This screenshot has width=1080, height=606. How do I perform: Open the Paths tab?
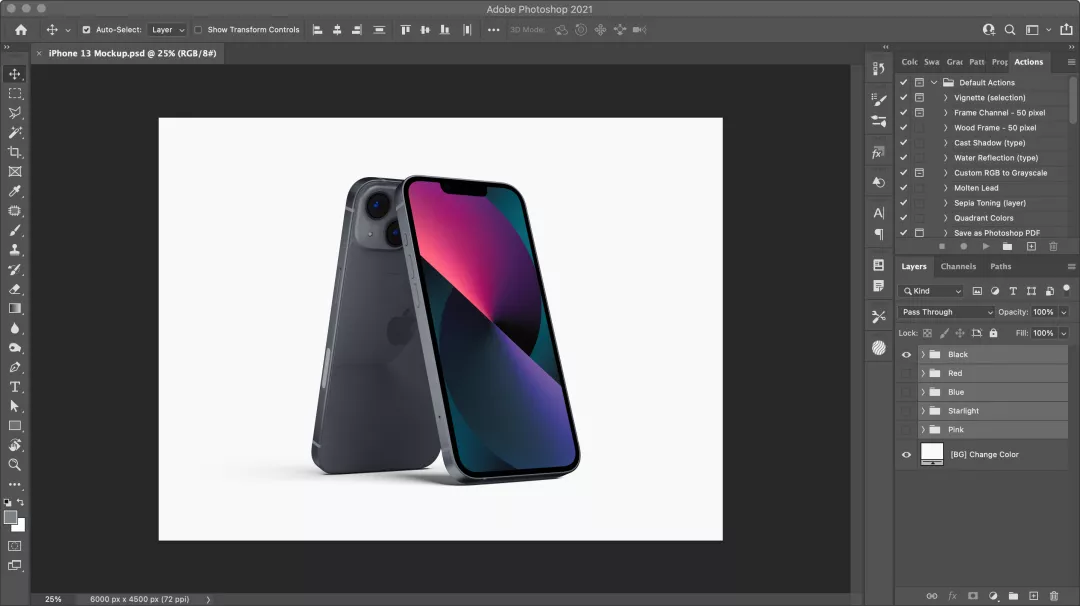pos(1001,267)
